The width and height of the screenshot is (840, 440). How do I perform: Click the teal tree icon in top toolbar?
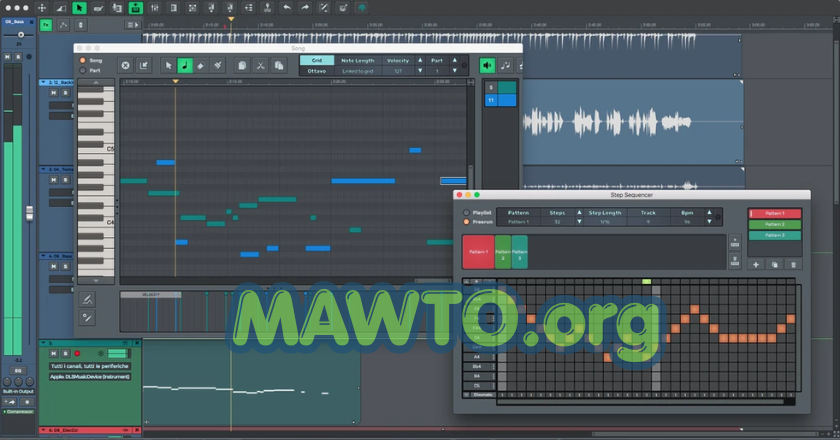tap(362, 8)
